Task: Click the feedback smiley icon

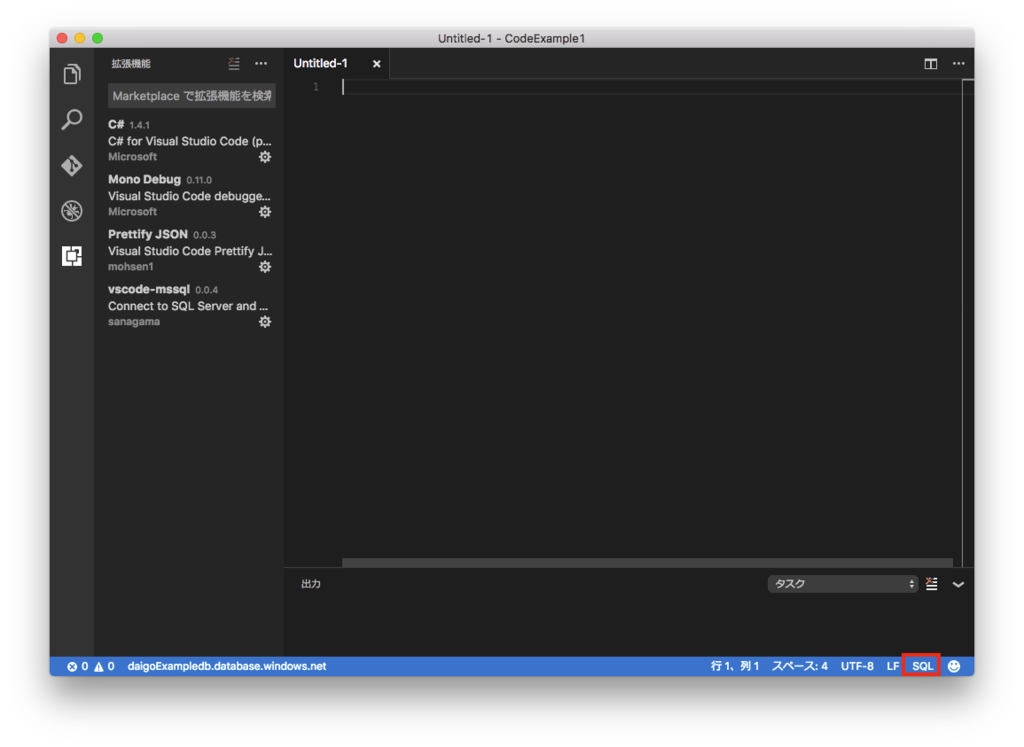Action: pyautogui.click(x=954, y=666)
